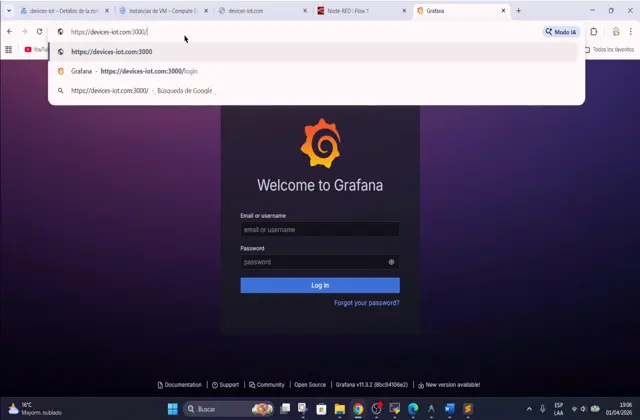Open a new browser tab
The image size is (640, 420).
point(518,11)
